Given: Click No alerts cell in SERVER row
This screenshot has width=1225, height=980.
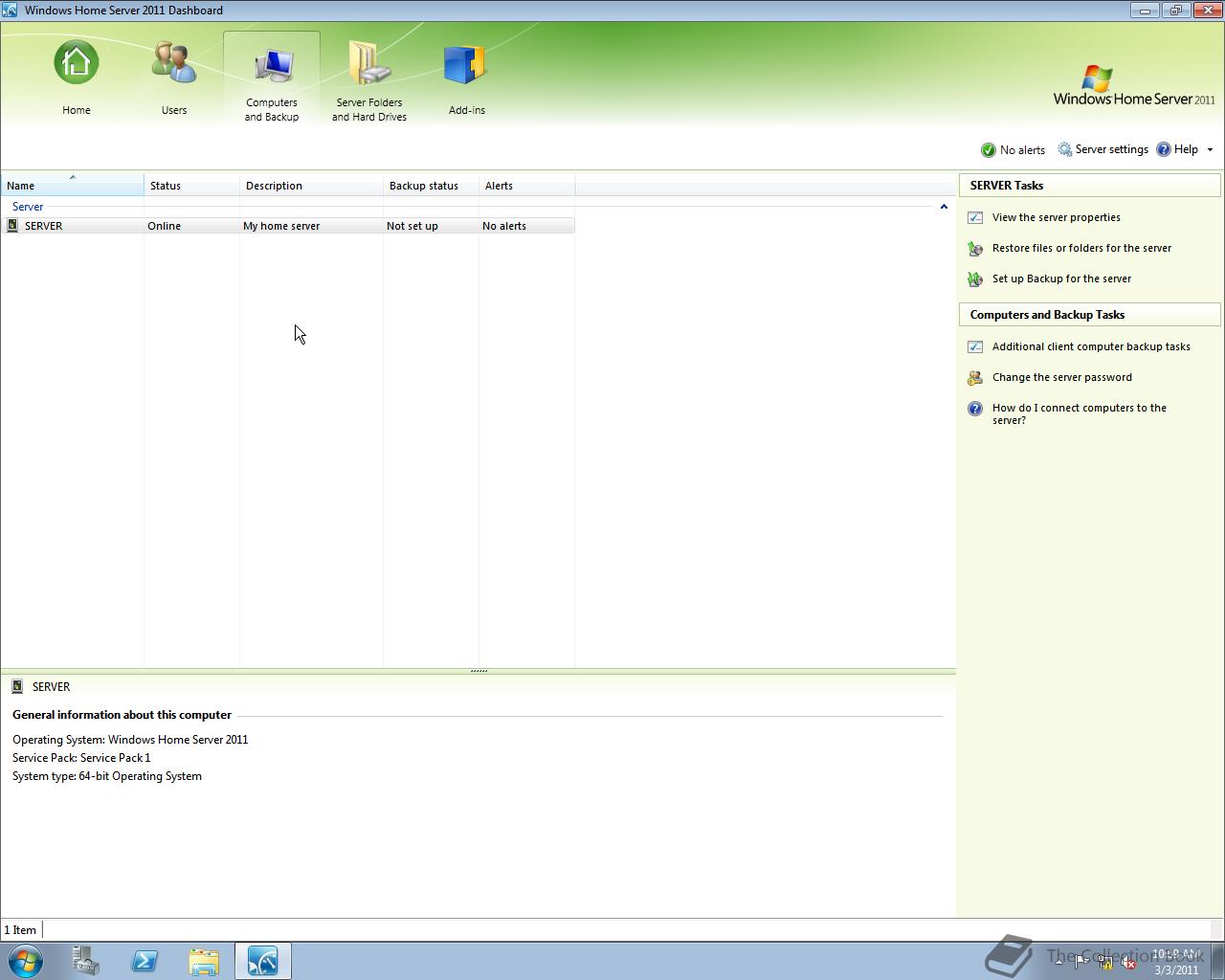Looking at the screenshot, I should tap(503, 226).
